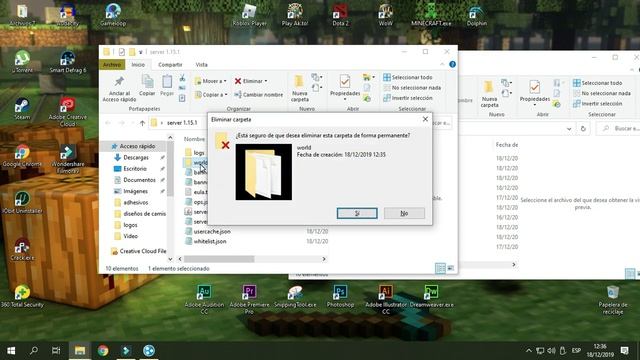Screen dimensions: 640x360
Task: Open the Mover a dropdown
Action: click(x=211, y=81)
